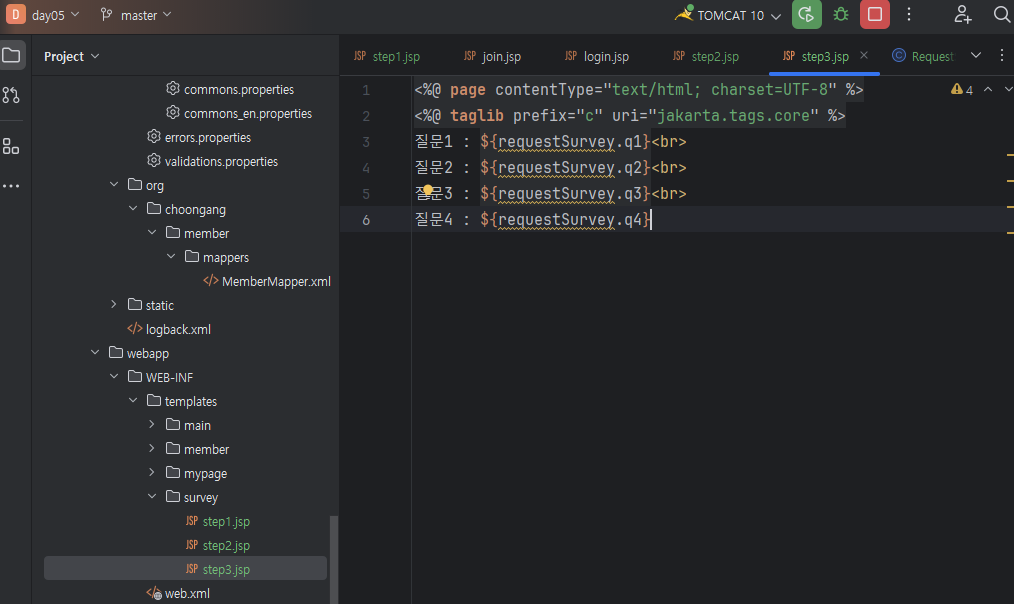Image resolution: width=1014 pixels, height=604 pixels.
Task: Open the master branch dropdown
Action: click(136, 15)
